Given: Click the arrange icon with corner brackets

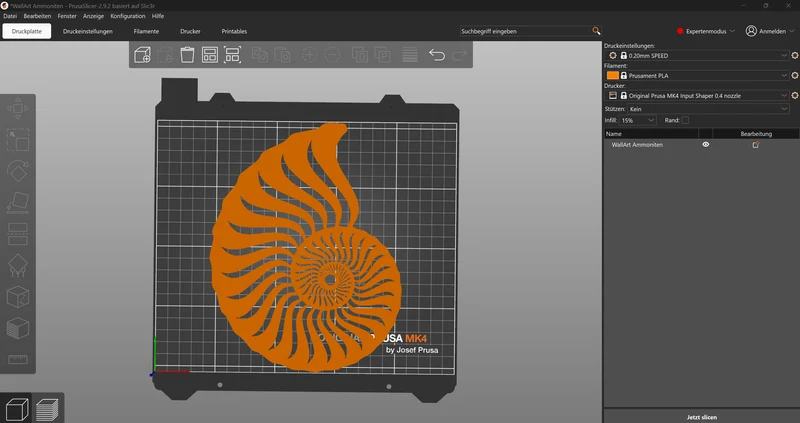Looking at the screenshot, I should 232,55.
